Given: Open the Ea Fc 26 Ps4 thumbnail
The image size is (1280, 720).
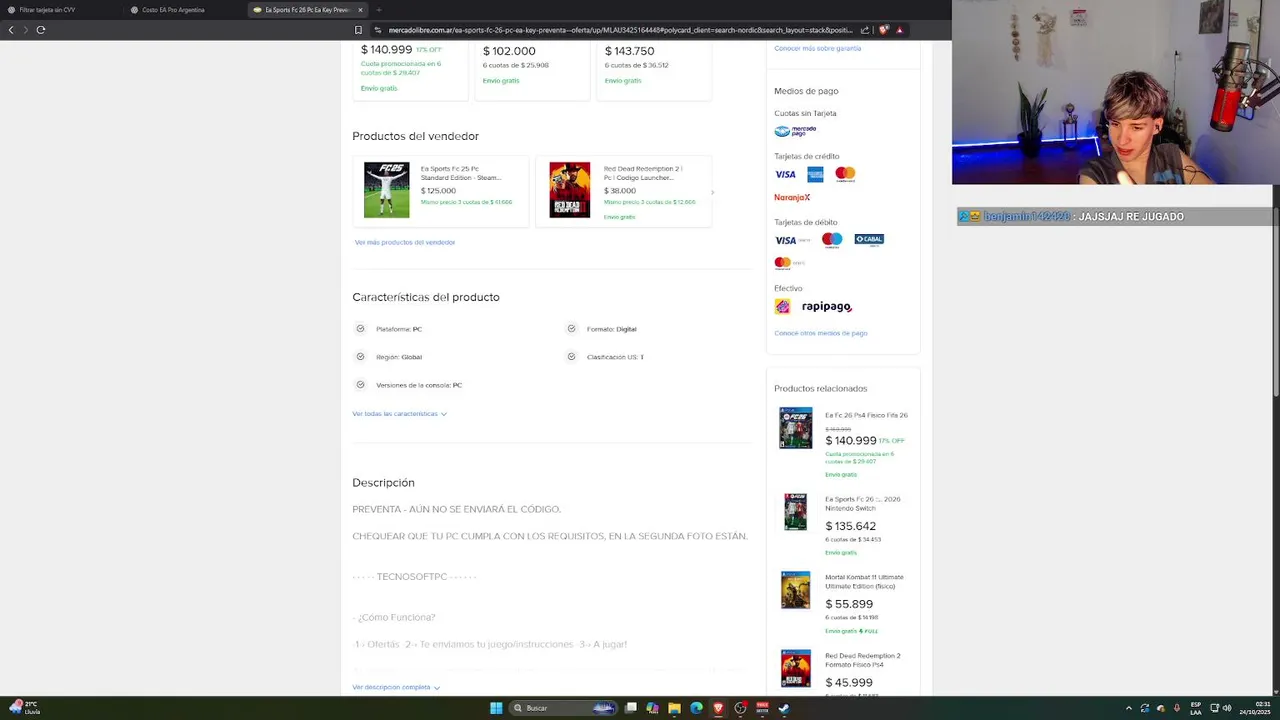Looking at the screenshot, I should (796, 428).
